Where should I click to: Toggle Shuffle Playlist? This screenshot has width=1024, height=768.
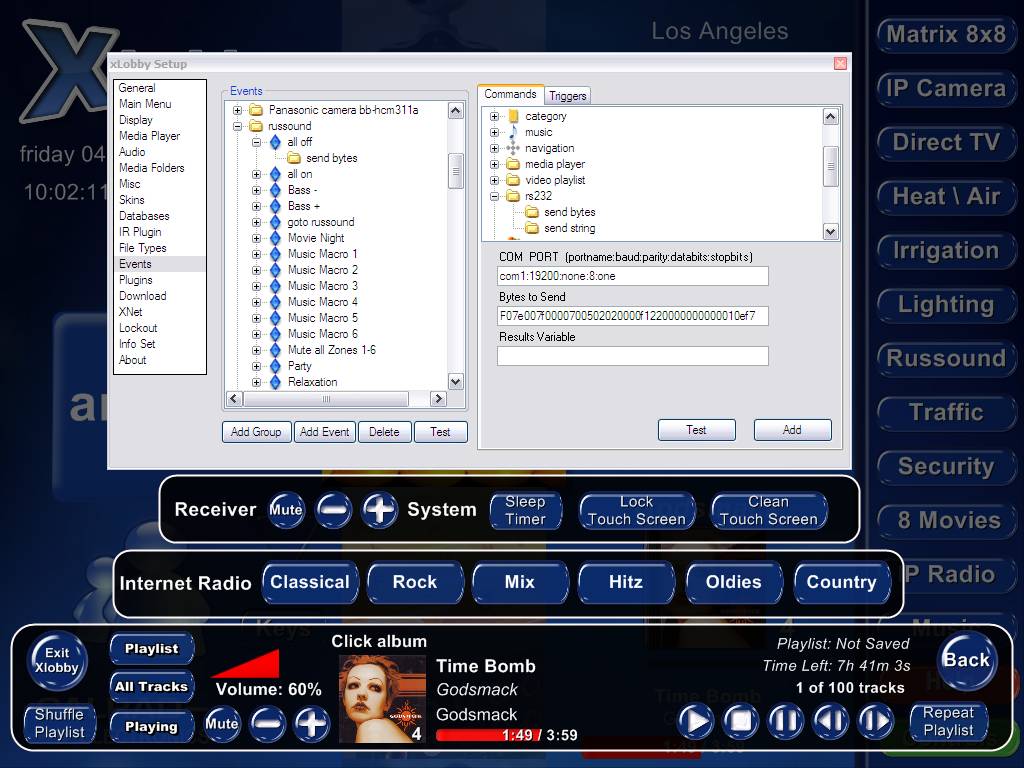tap(59, 723)
